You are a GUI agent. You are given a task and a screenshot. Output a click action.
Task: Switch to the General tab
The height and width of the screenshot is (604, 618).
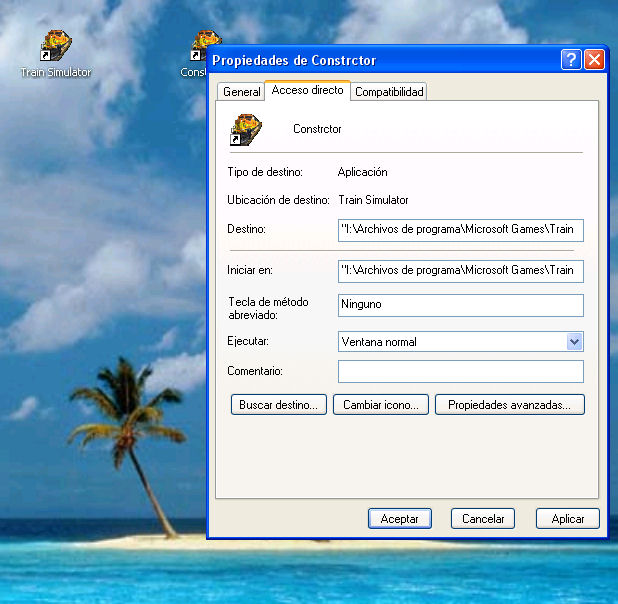(241, 92)
